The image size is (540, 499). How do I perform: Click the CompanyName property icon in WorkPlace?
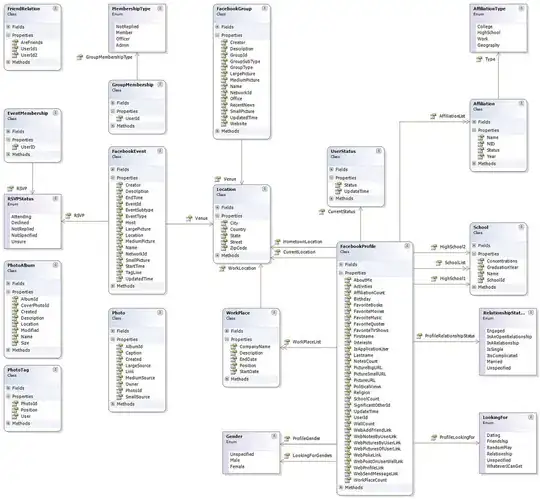(234, 347)
